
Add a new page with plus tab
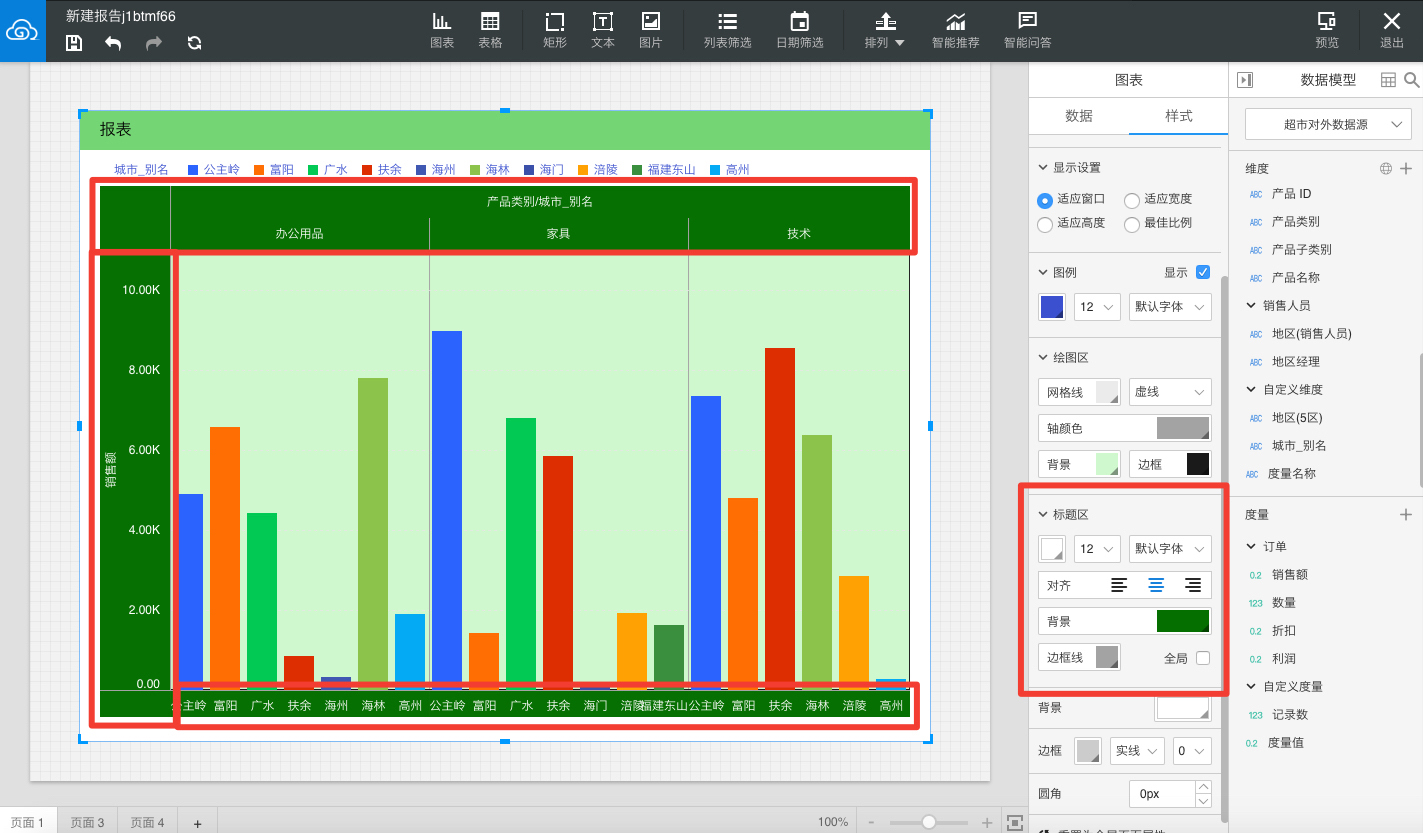tap(198, 823)
